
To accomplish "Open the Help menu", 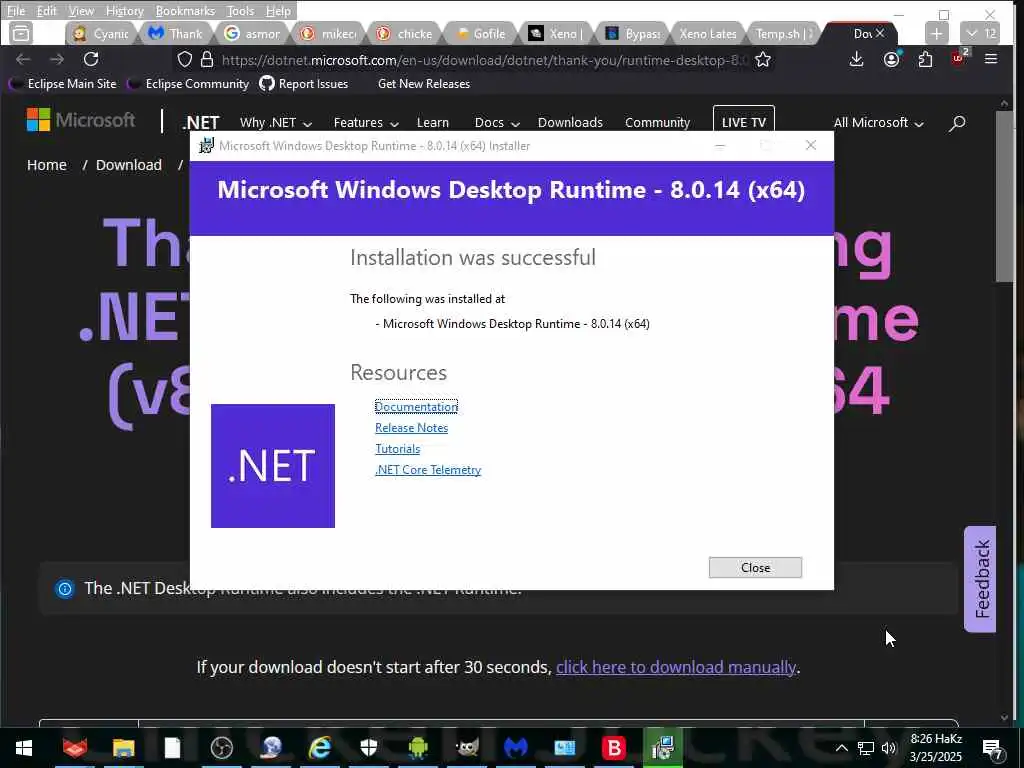I will click(278, 10).
